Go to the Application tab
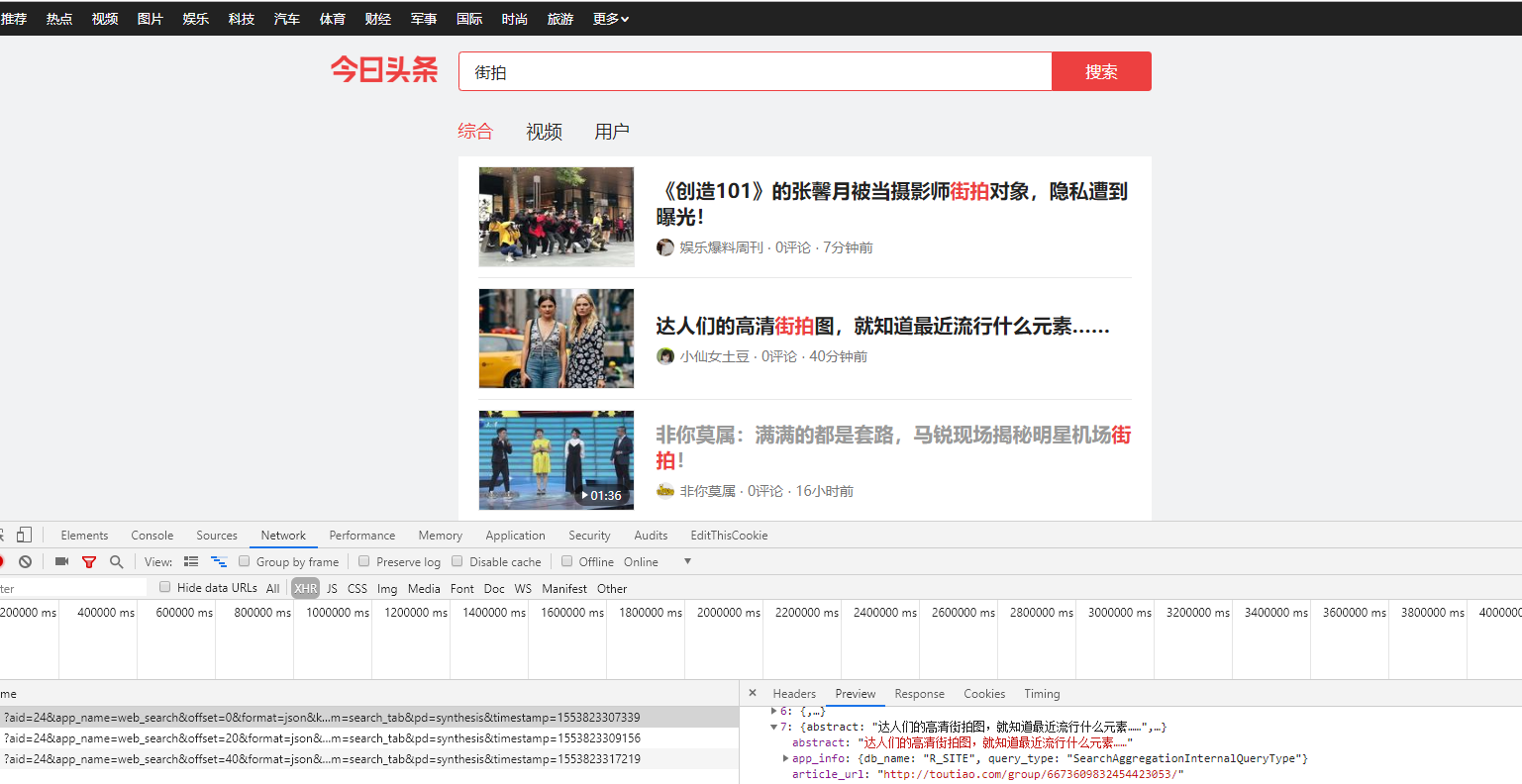Image resolution: width=1522 pixels, height=784 pixels. 516,535
